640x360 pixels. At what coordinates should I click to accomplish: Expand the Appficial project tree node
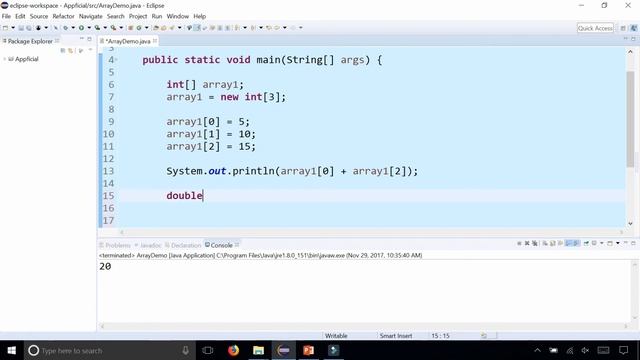[4, 59]
